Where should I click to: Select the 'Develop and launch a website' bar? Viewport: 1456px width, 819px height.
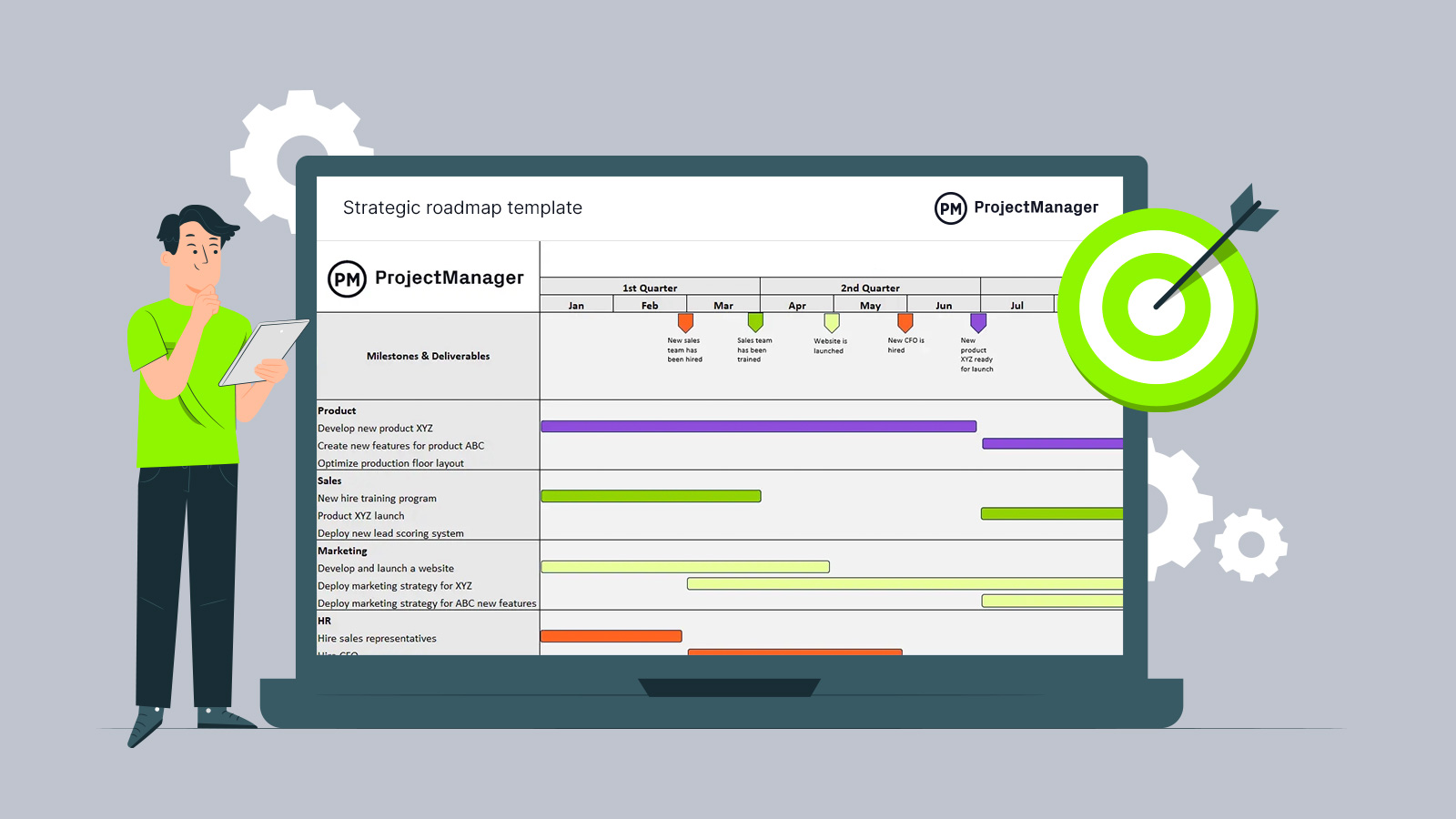[685, 567]
